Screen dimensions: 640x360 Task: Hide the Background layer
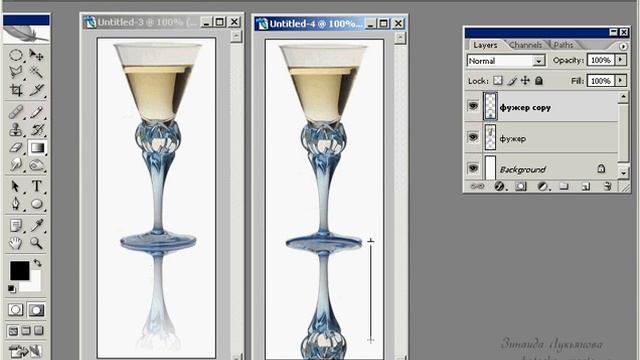pyautogui.click(x=473, y=168)
